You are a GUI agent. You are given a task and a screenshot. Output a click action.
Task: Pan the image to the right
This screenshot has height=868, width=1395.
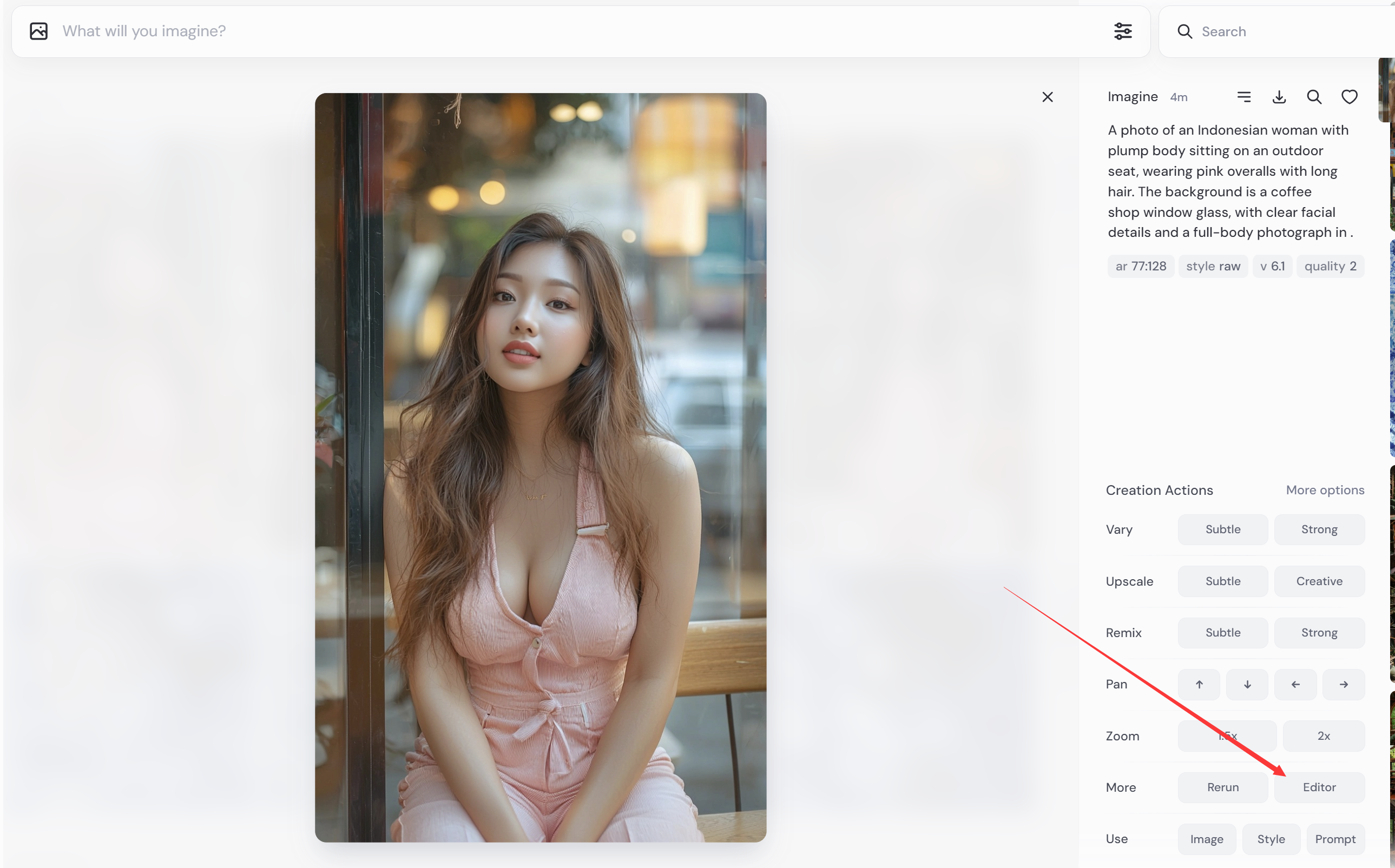pyautogui.click(x=1343, y=684)
